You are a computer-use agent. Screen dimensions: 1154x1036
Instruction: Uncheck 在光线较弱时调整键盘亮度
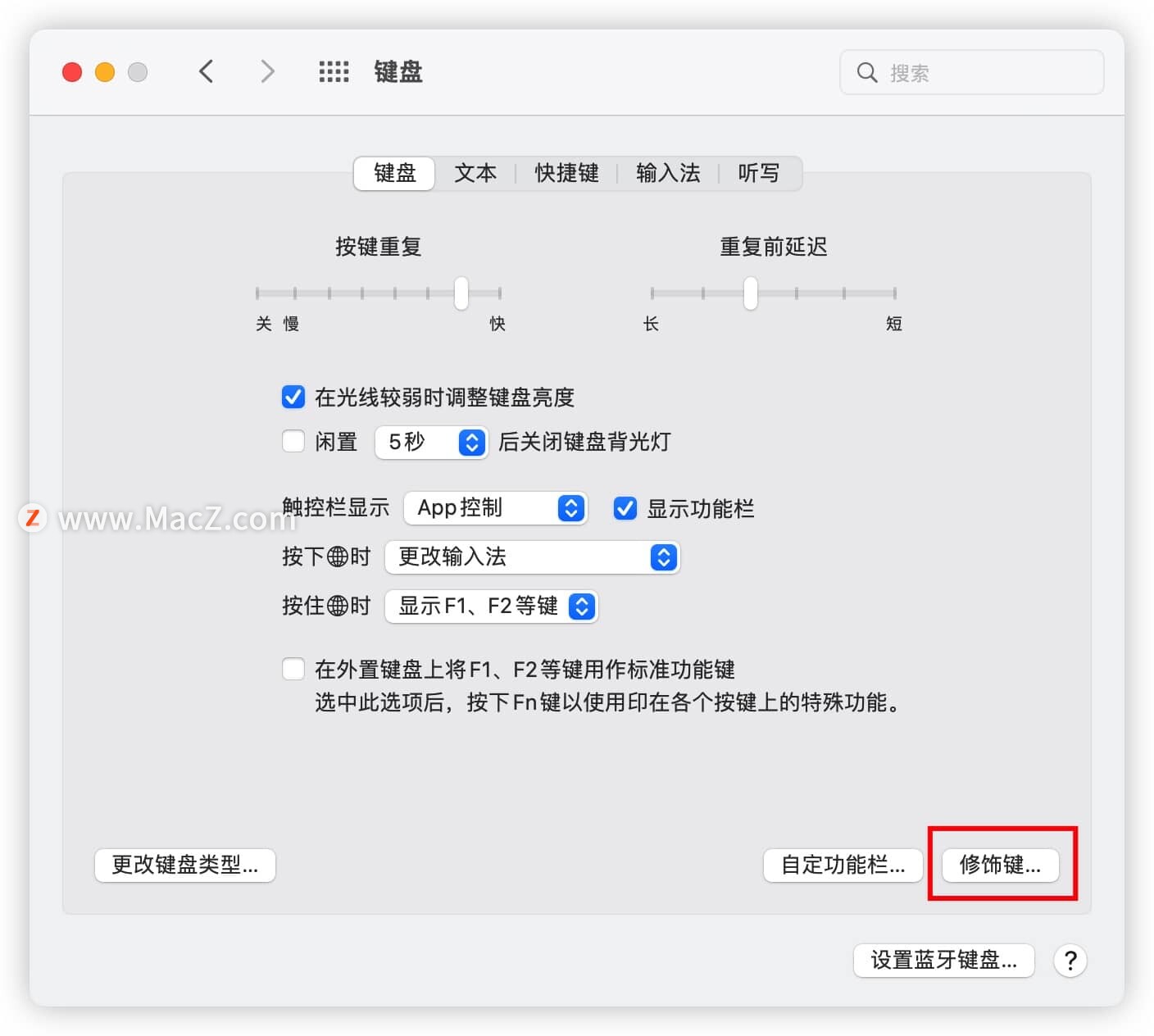point(293,397)
